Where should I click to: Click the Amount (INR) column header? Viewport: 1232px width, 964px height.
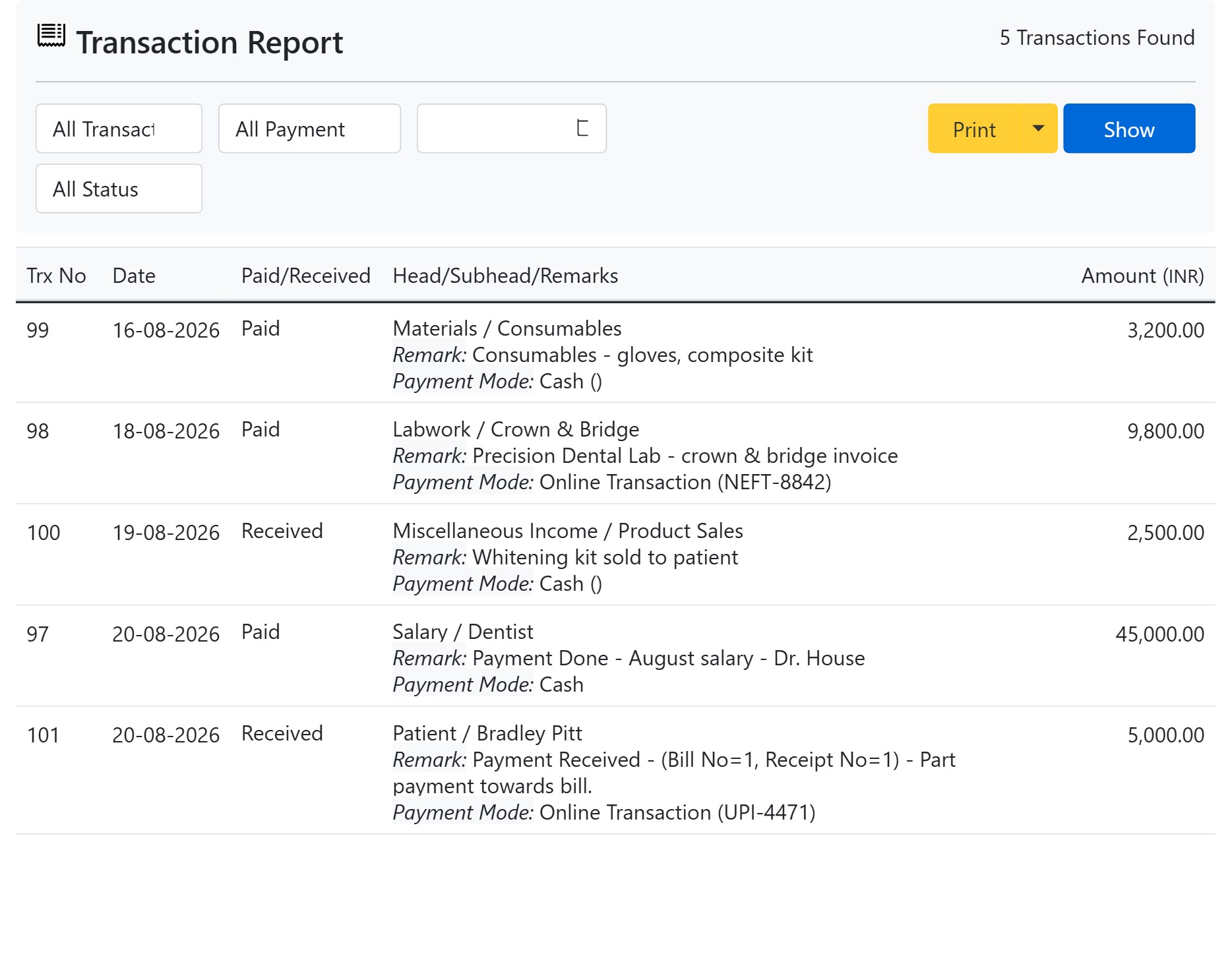[1142, 276]
